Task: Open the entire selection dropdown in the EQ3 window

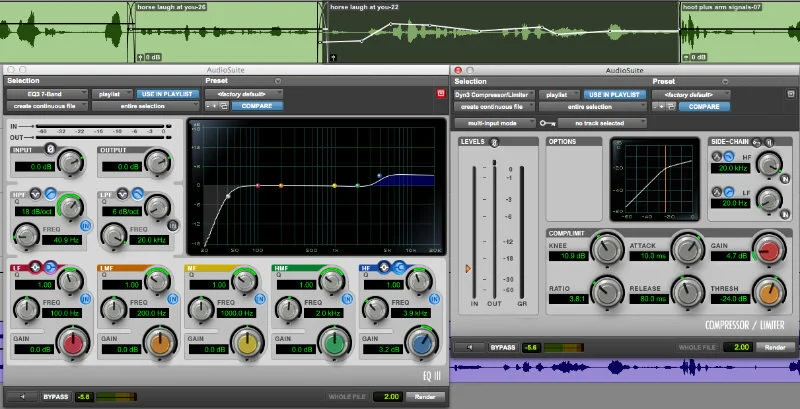Action: click(x=145, y=106)
